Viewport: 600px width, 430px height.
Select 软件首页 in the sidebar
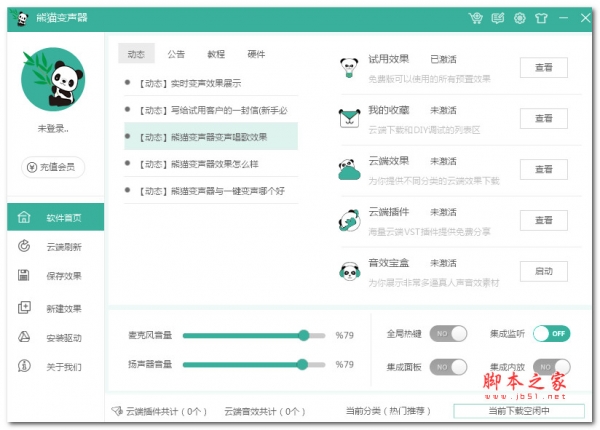tap(55, 217)
